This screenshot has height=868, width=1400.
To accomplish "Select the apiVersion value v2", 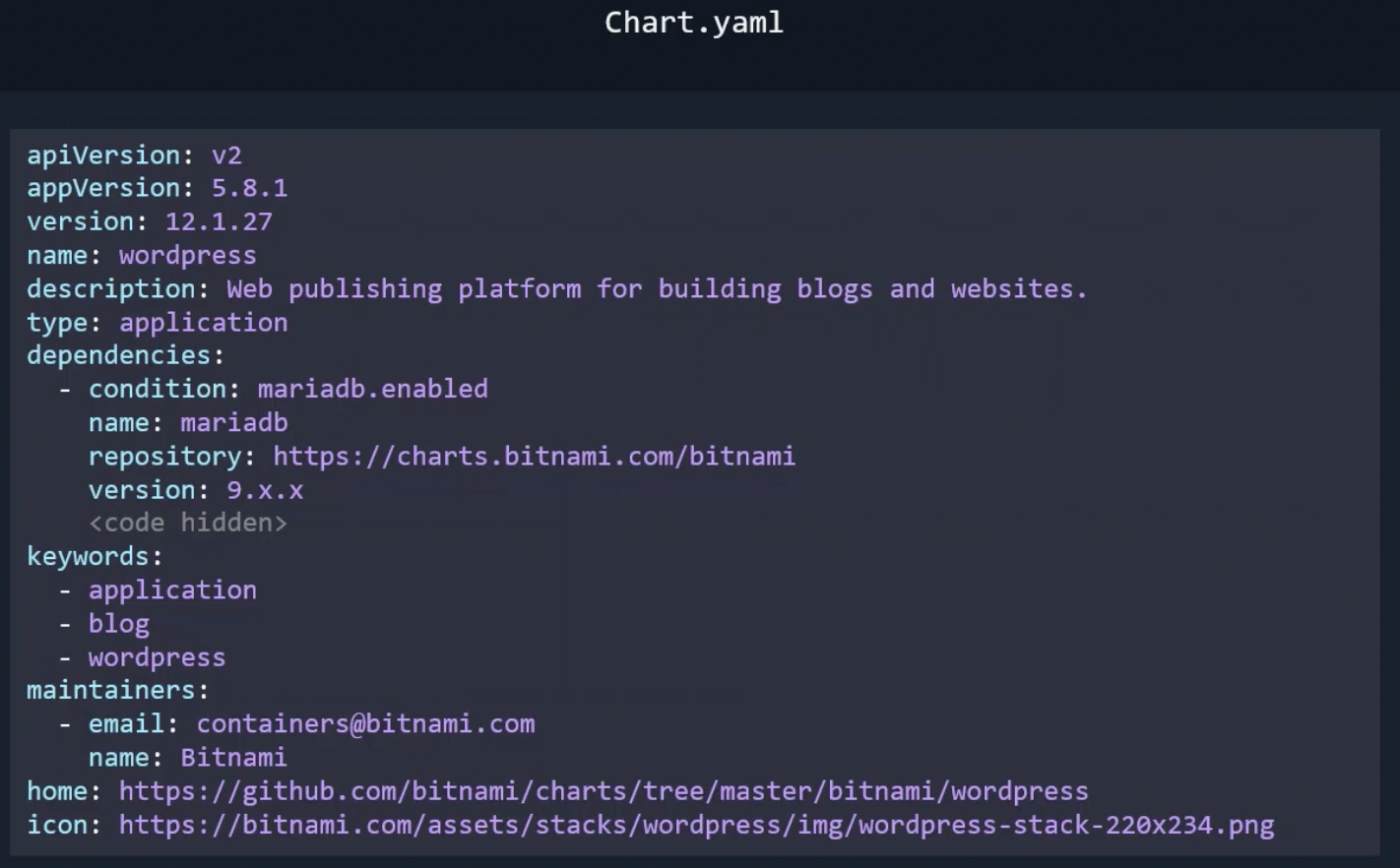I will [226, 155].
